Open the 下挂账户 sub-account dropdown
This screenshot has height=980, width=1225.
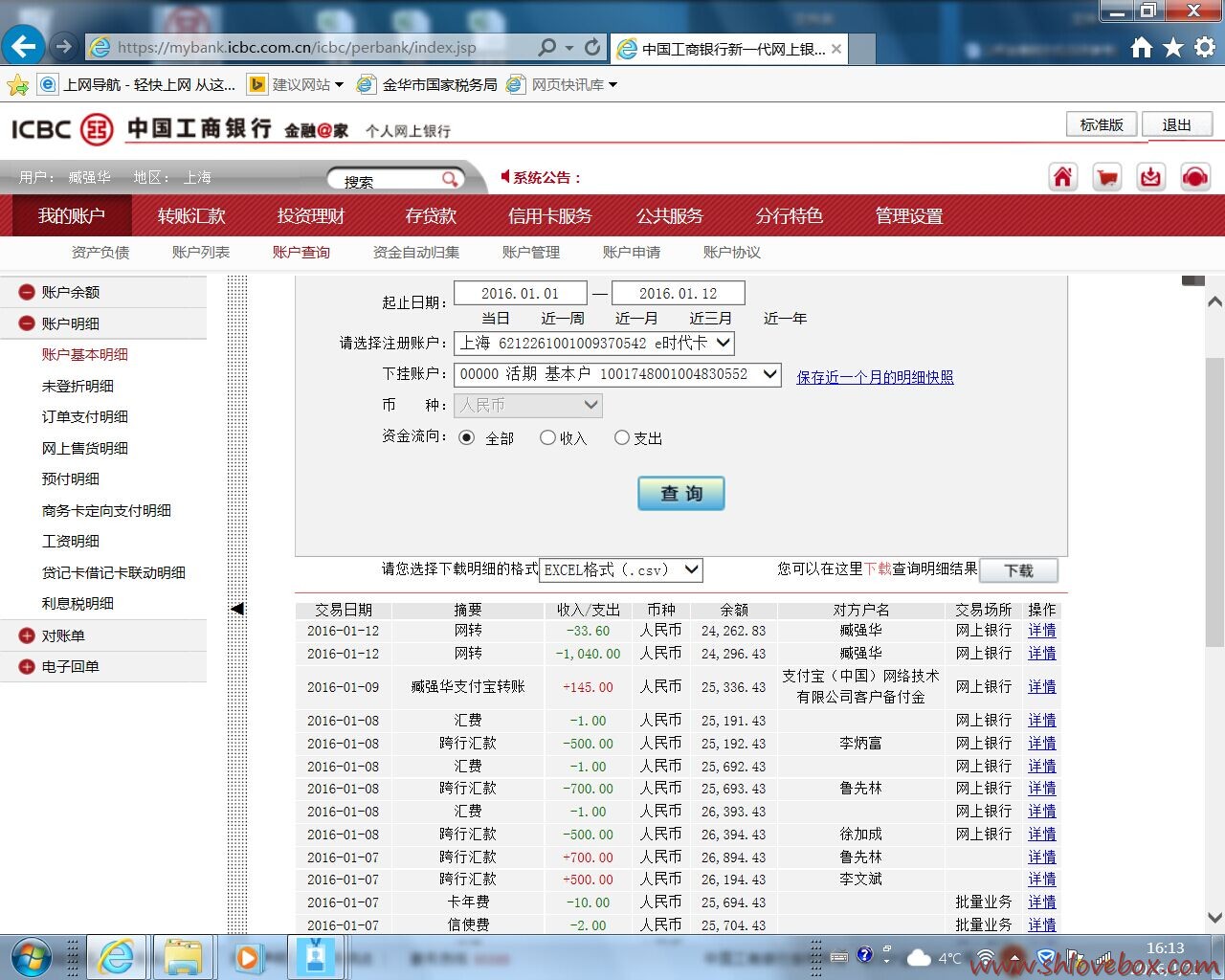[617, 374]
